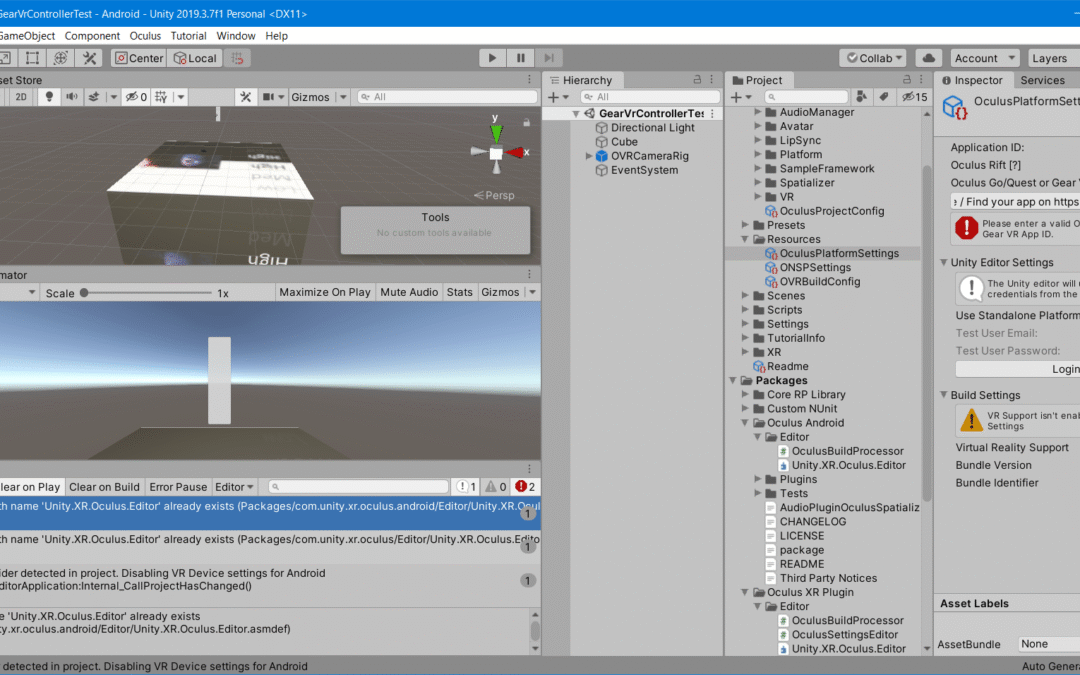
Task: Enable Maximize On Play
Action: point(324,292)
